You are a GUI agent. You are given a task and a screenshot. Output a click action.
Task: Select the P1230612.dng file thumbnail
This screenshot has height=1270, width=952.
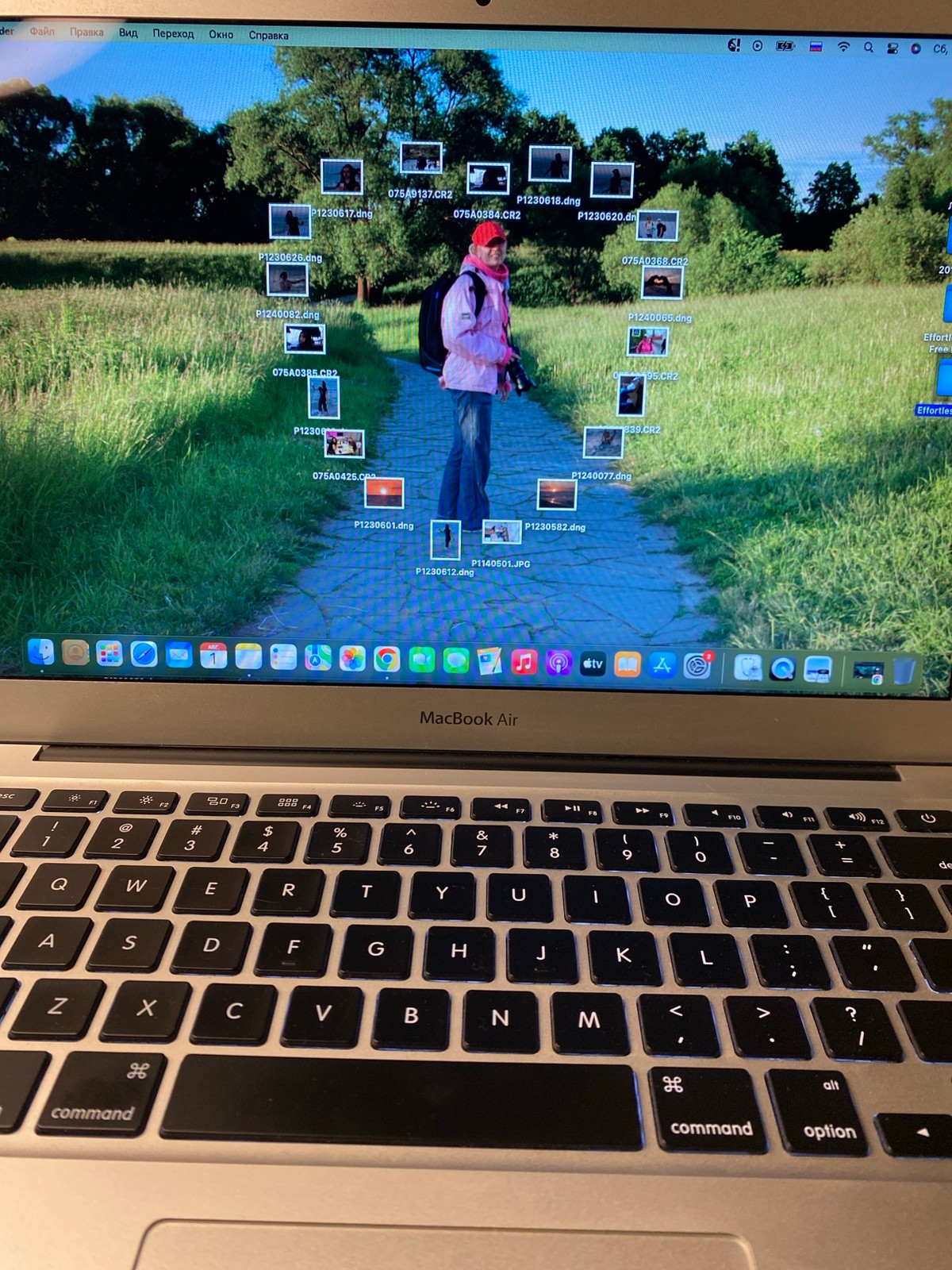445,540
